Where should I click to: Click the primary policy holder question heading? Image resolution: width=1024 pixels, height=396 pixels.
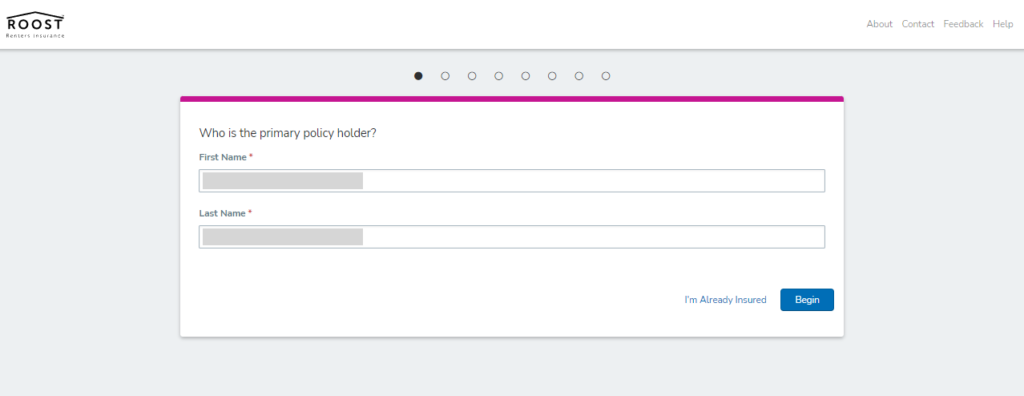click(x=287, y=133)
